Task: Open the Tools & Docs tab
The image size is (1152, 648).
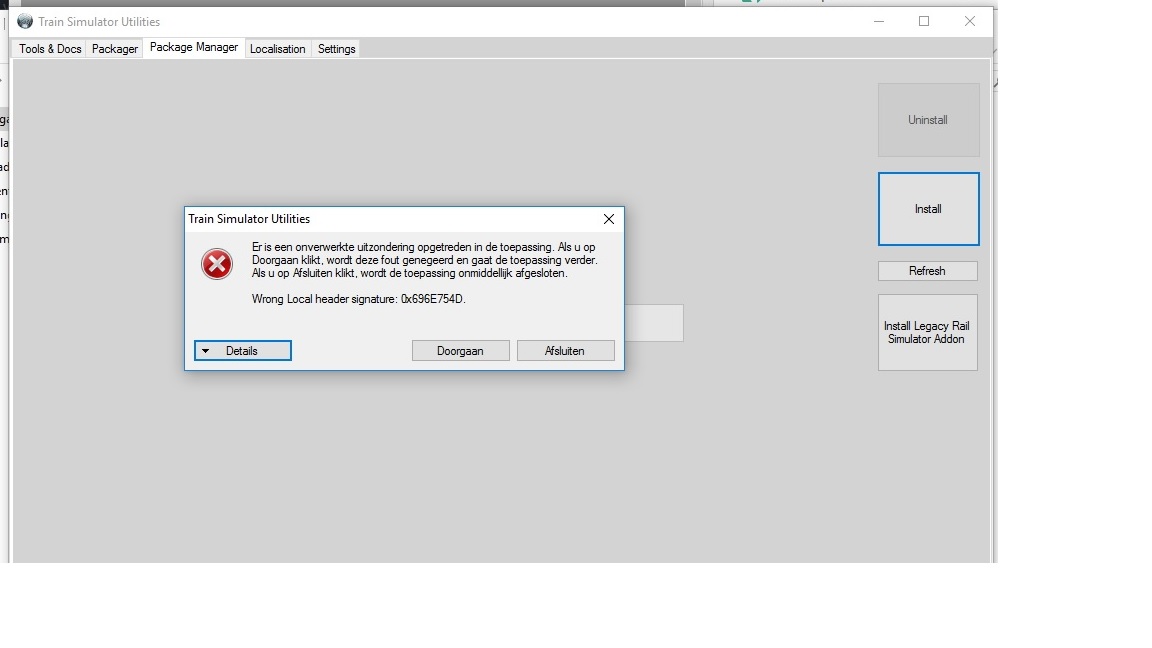Action: pyautogui.click(x=50, y=48)
